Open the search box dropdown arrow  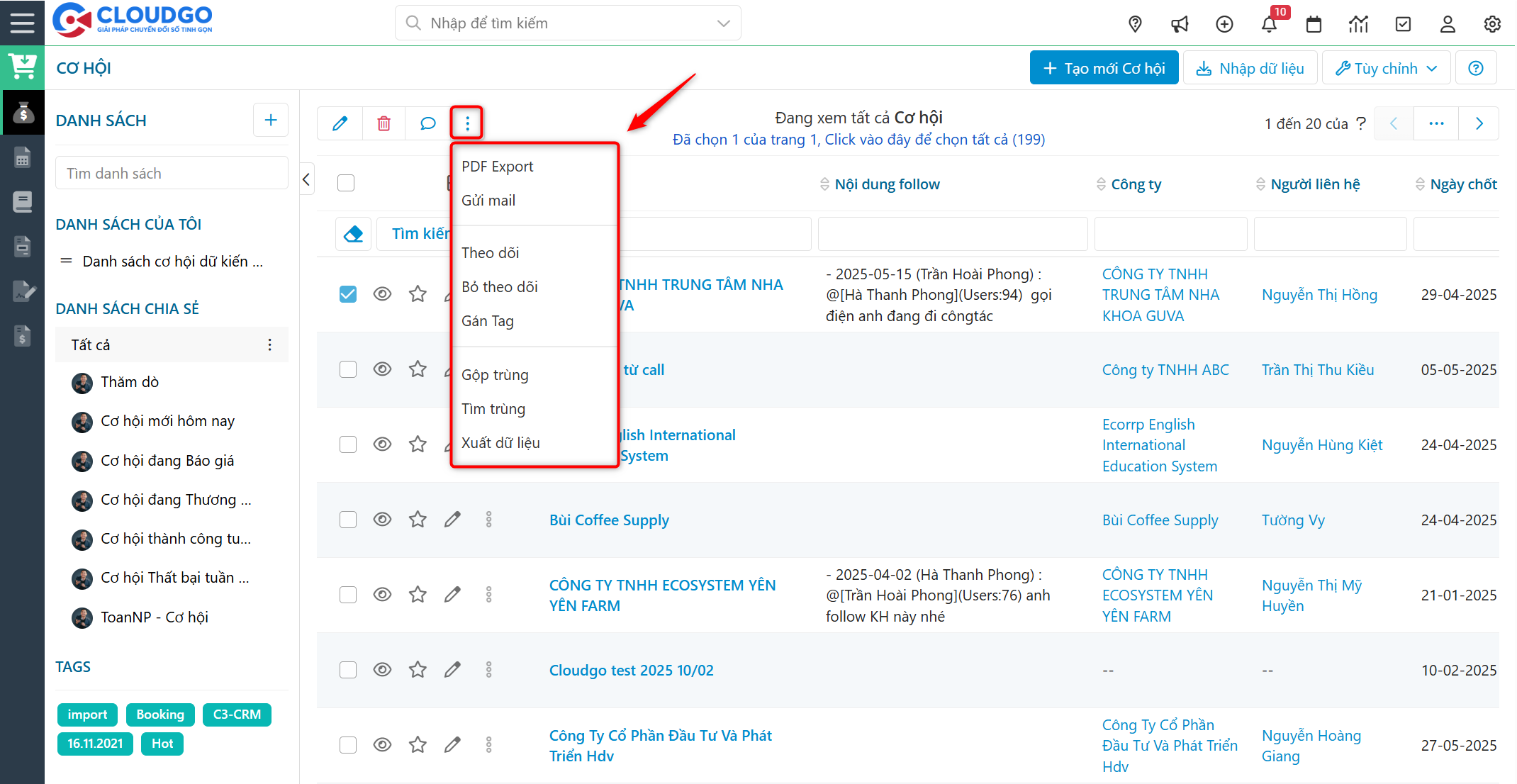[x=723, y=23]
